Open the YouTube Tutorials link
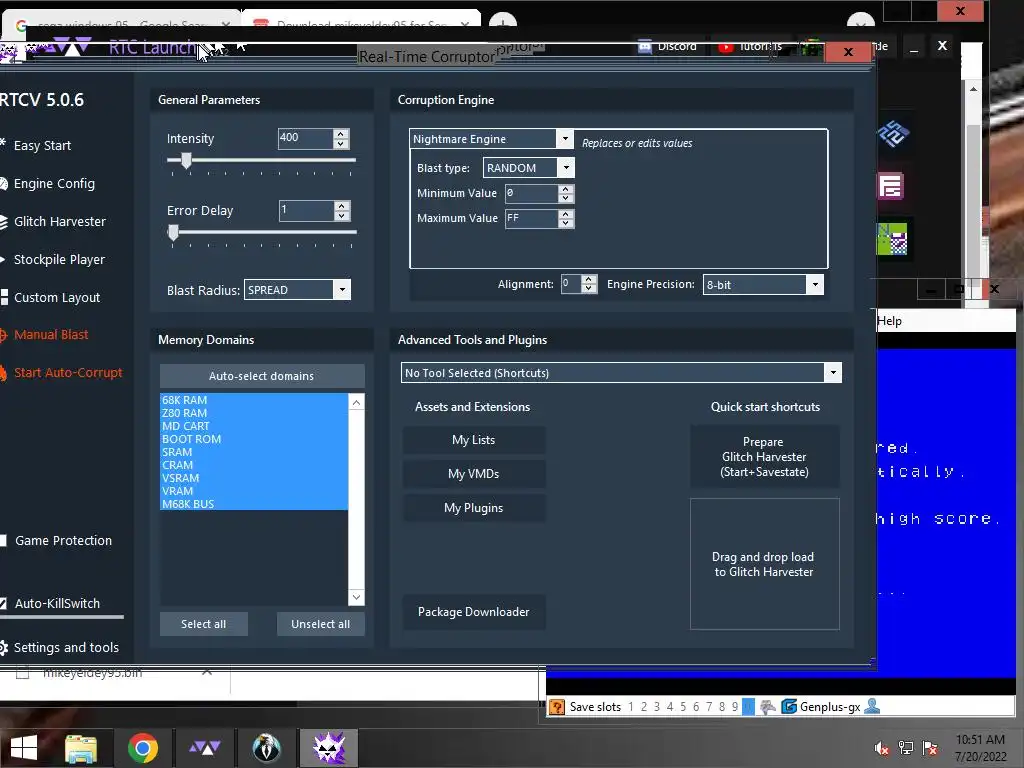This screenshot has width=1024, height=768. coord(750,46)
